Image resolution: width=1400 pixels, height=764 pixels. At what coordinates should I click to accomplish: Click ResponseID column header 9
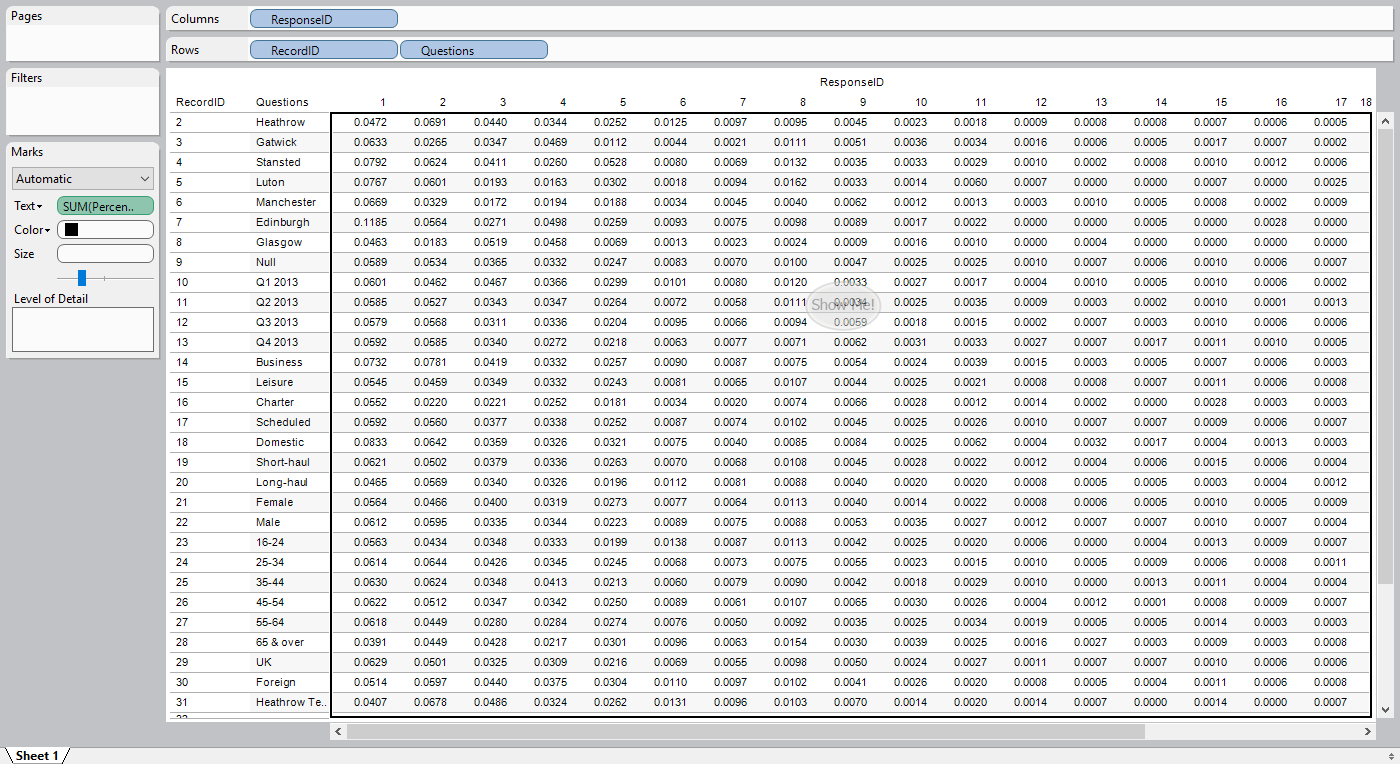click(863, 102)
